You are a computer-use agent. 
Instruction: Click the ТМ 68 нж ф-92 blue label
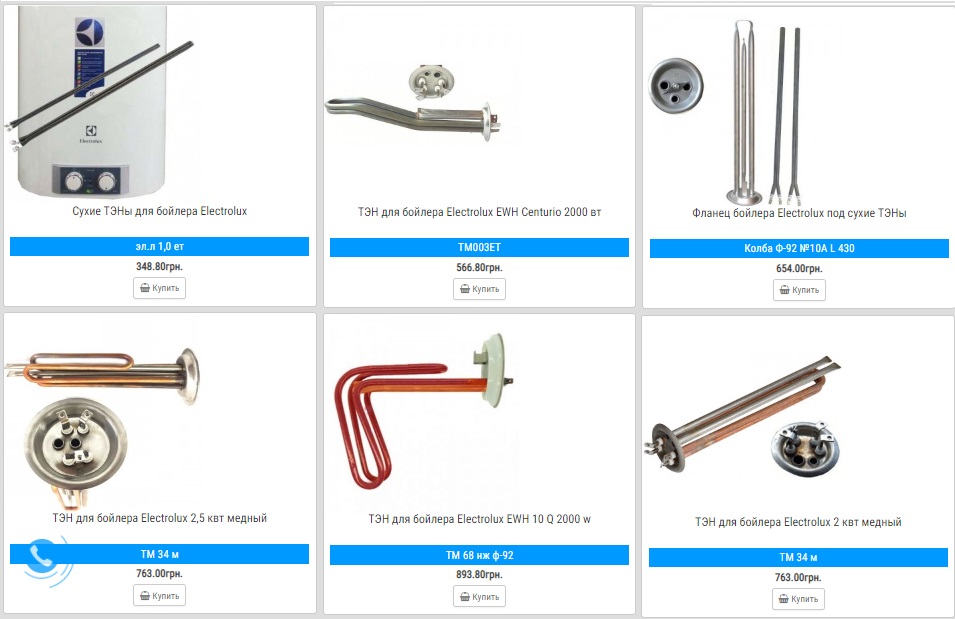(x=479, y=555)
